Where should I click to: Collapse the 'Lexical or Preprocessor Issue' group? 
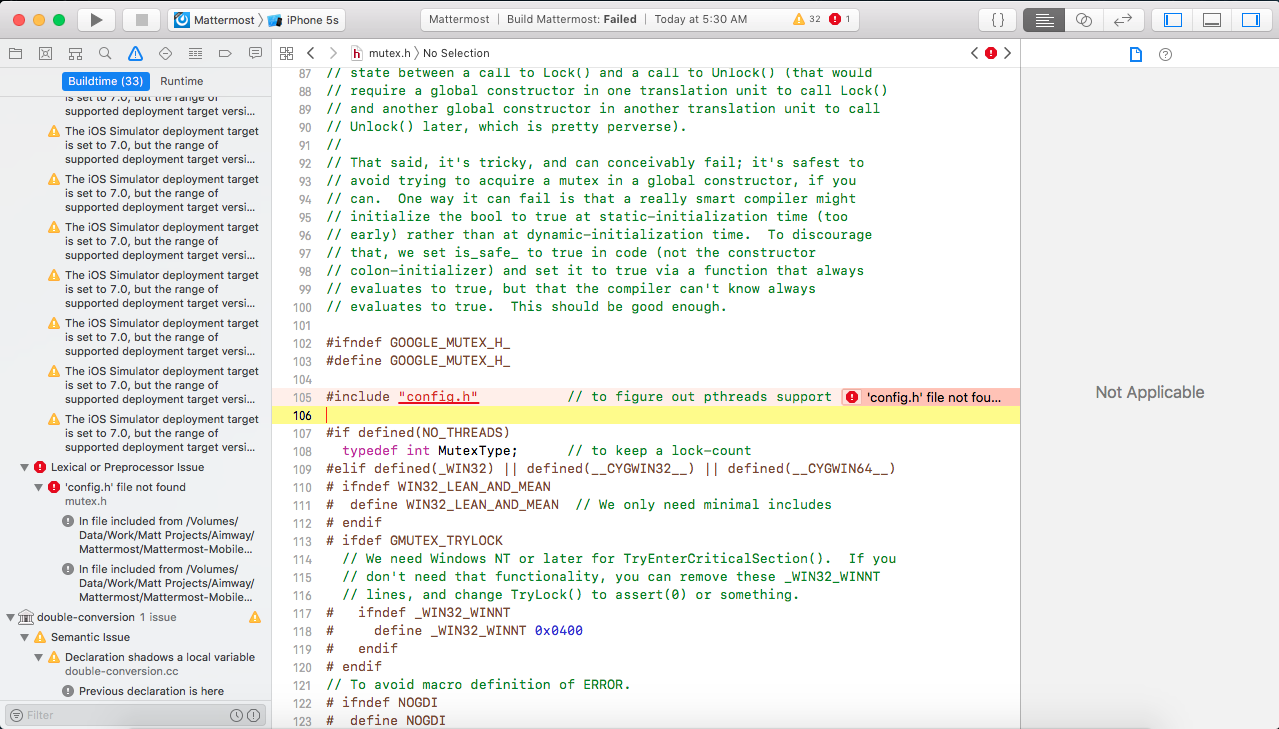(x=24, y=467)
